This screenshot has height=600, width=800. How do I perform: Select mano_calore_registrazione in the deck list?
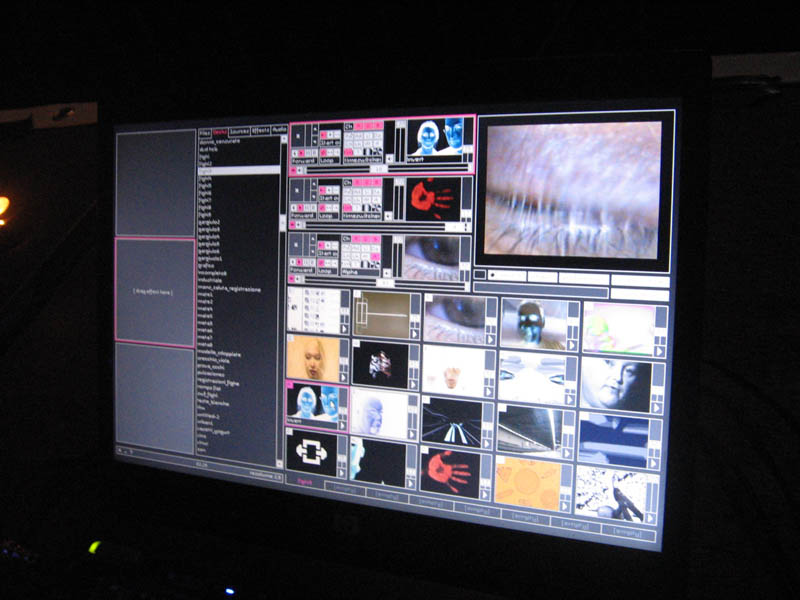[230, 289]
